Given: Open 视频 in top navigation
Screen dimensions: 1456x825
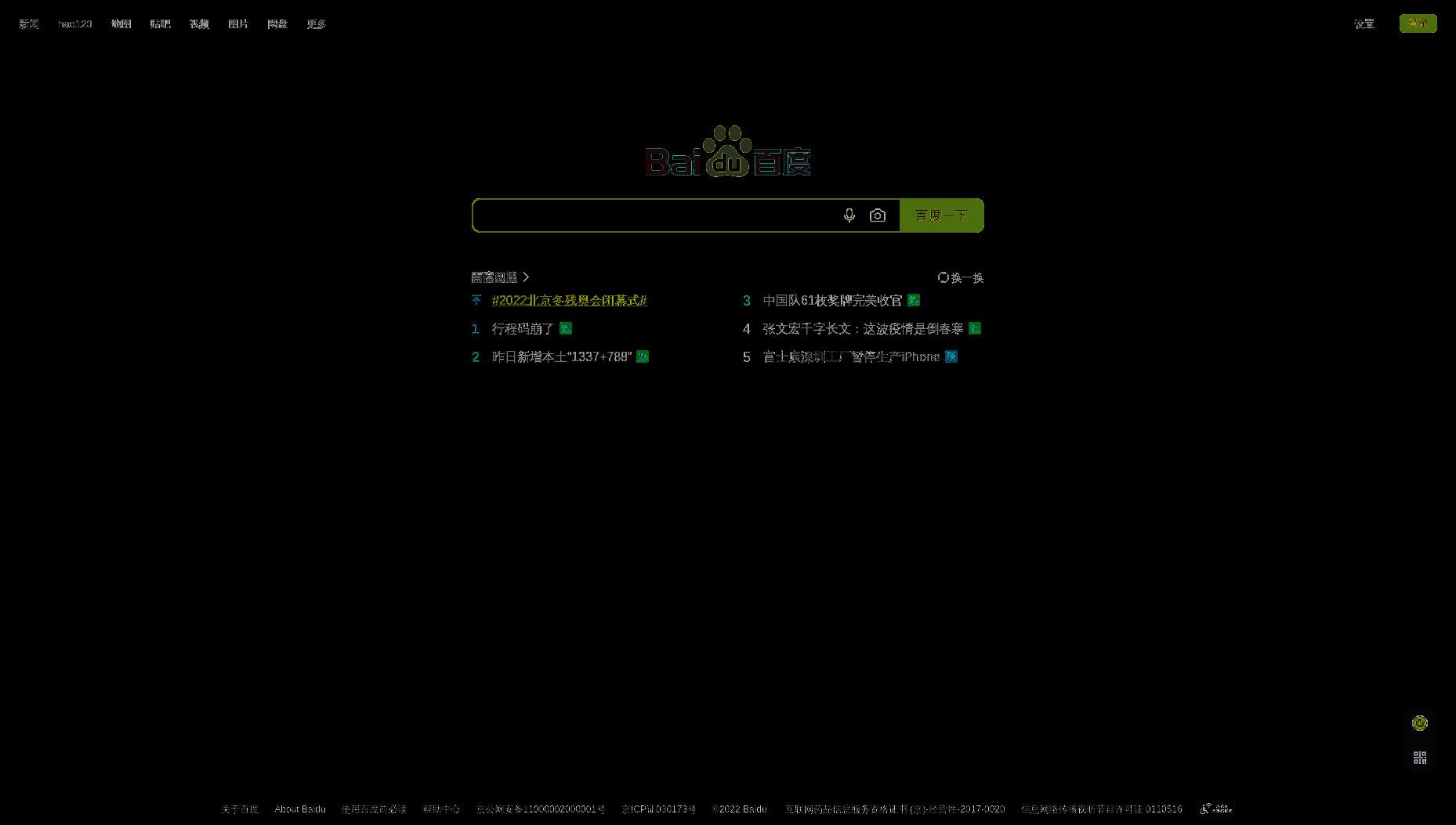Looking at the screenshot, I should (x=199, y=24).
